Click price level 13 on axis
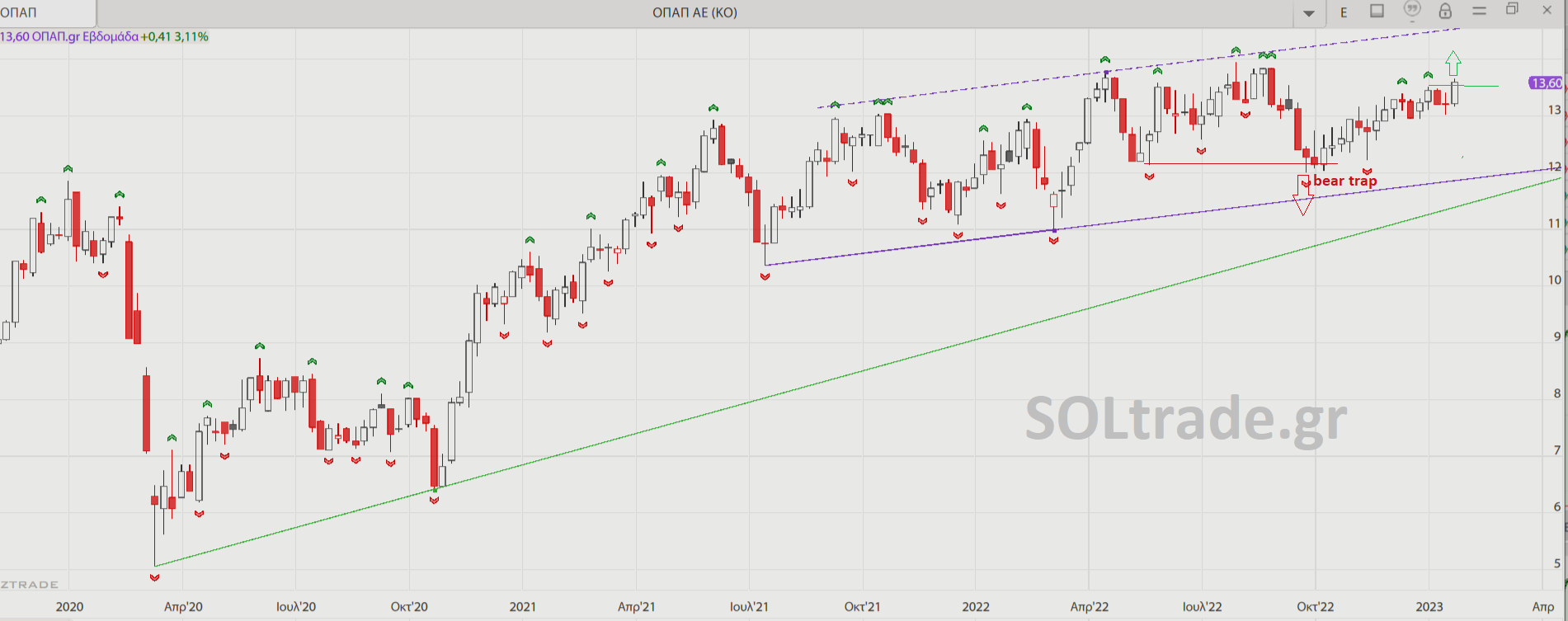The width and height of the screenshot is (1568, 621). (1554, 110)
